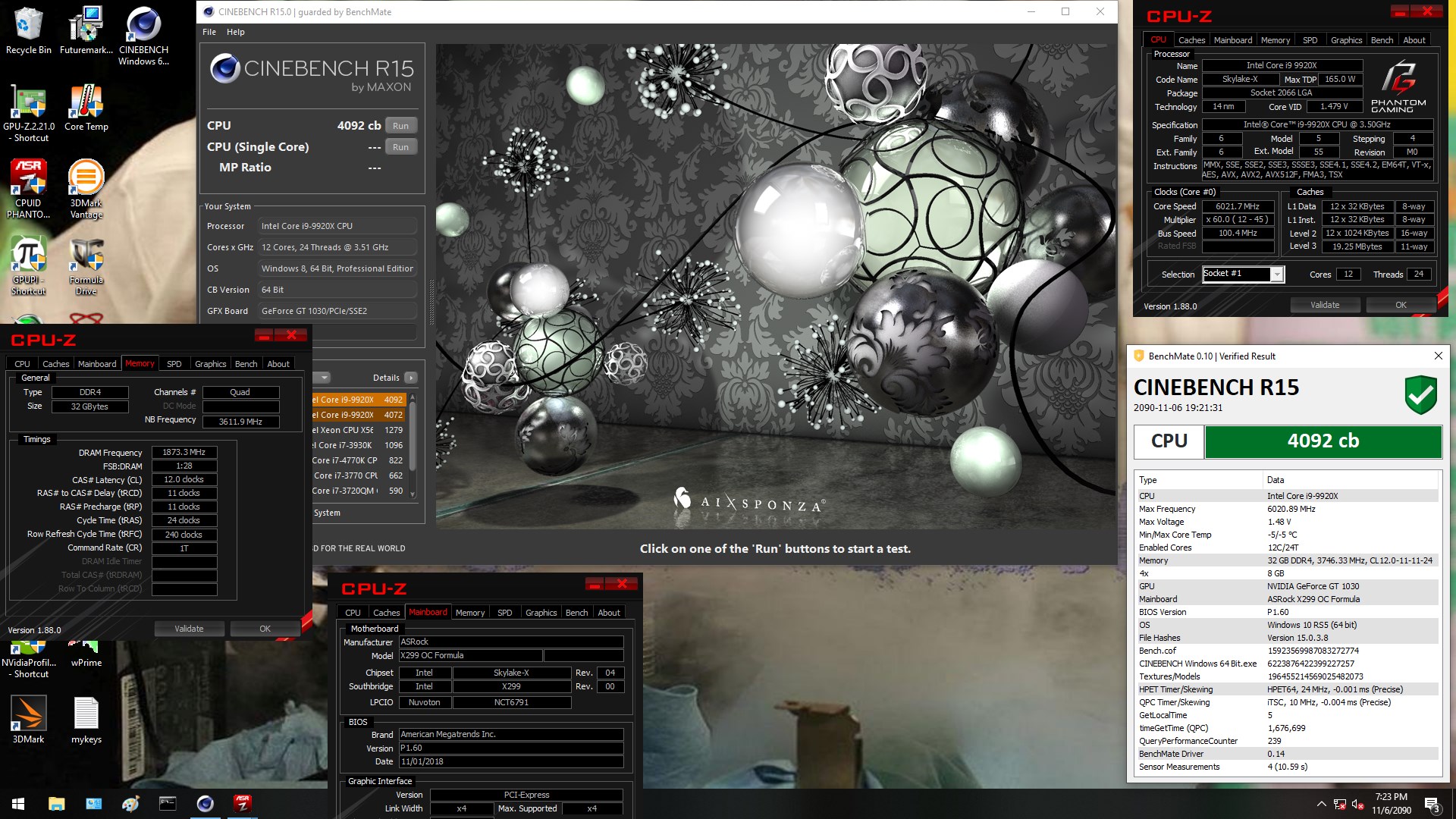Open Formula Drive desktop icon
The width and height of the screenshot is (1456, 819).
[86, 265]
